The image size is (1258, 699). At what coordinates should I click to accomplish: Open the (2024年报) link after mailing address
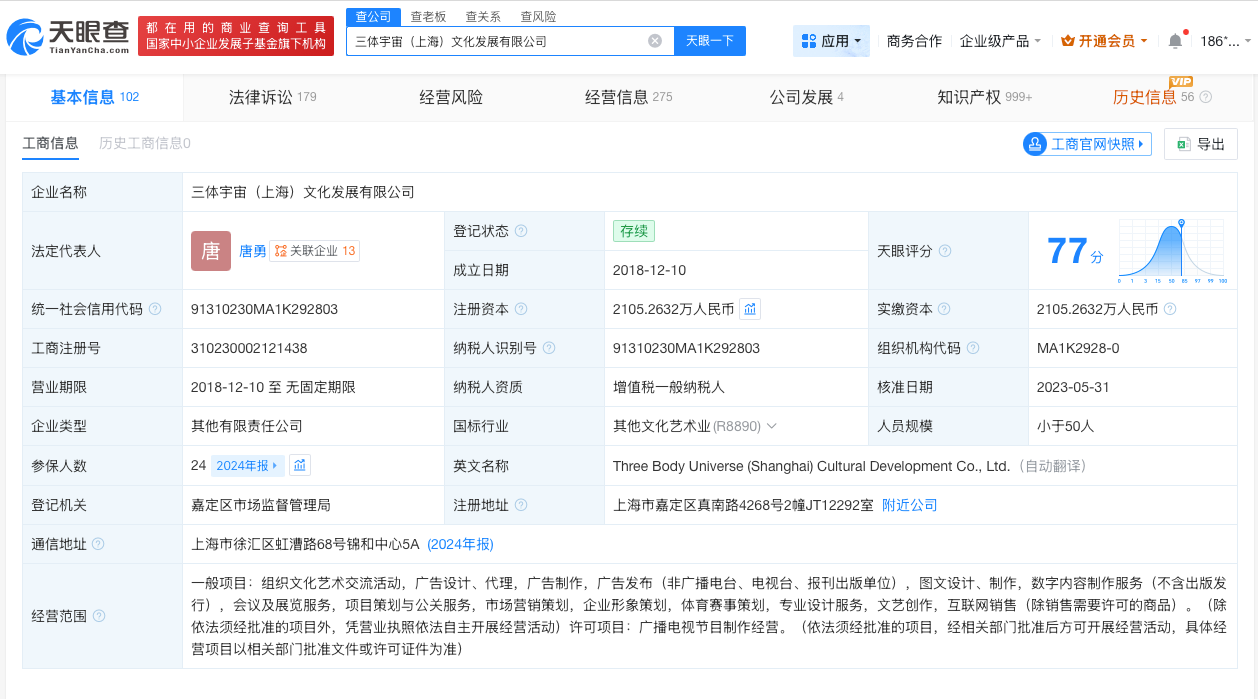460,544
